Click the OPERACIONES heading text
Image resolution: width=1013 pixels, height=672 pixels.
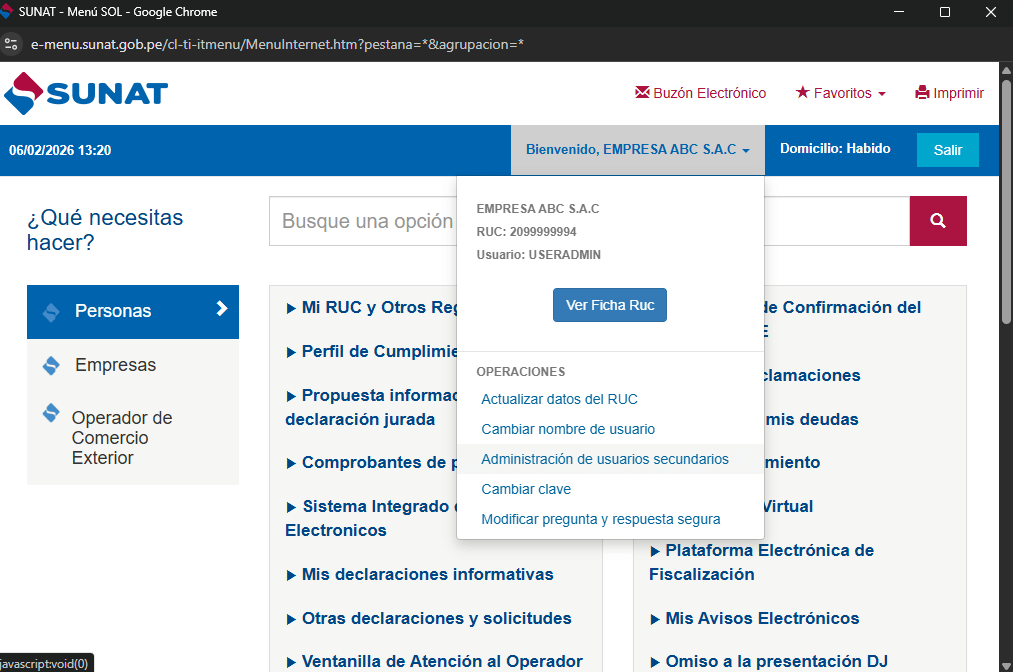[x=521, y=372]
